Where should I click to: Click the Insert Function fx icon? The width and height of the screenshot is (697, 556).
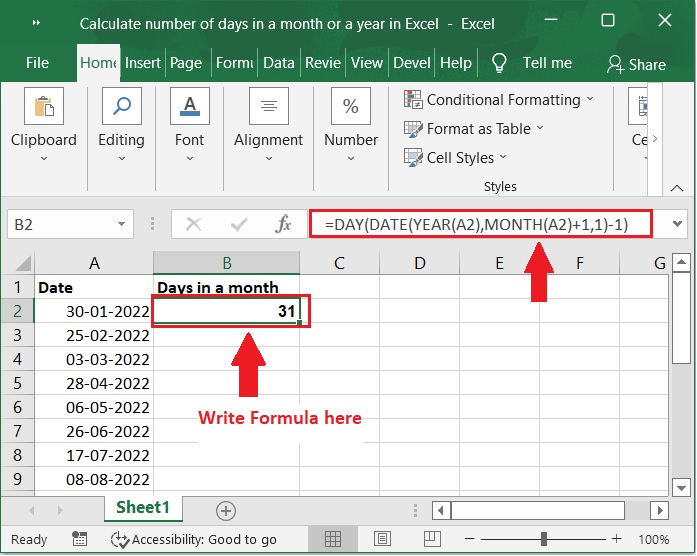[x=284, y=225]
